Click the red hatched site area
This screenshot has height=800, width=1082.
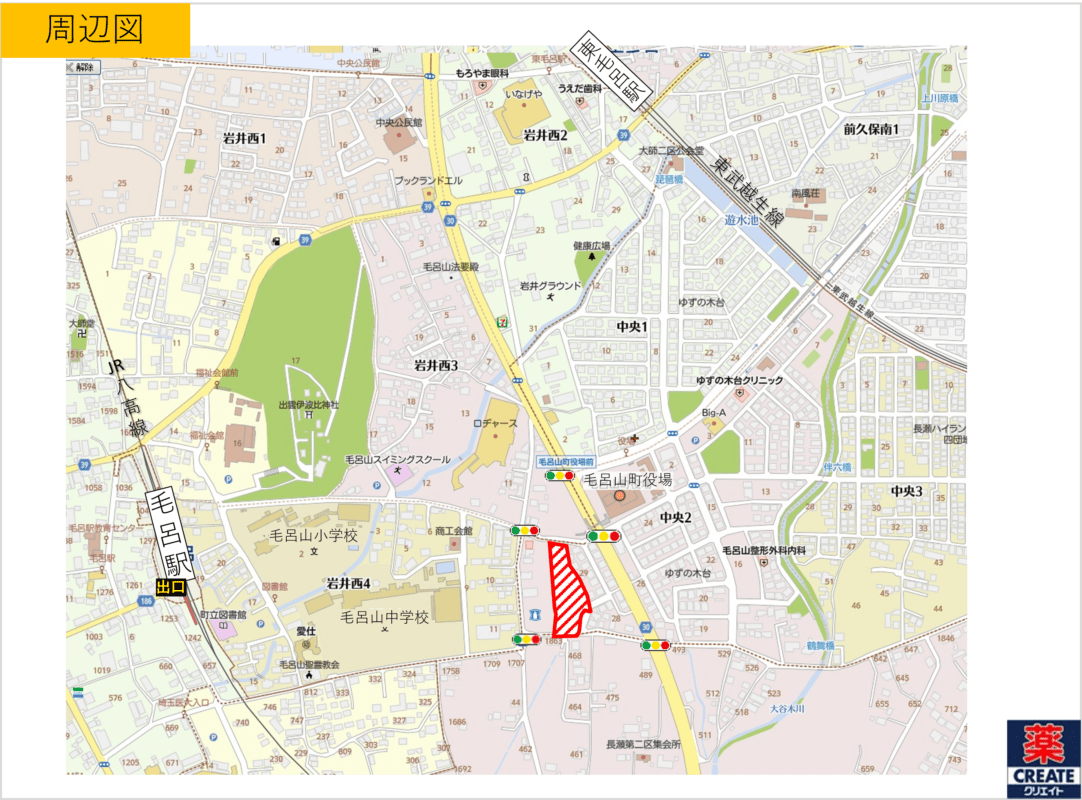click(x=570, y=590)
